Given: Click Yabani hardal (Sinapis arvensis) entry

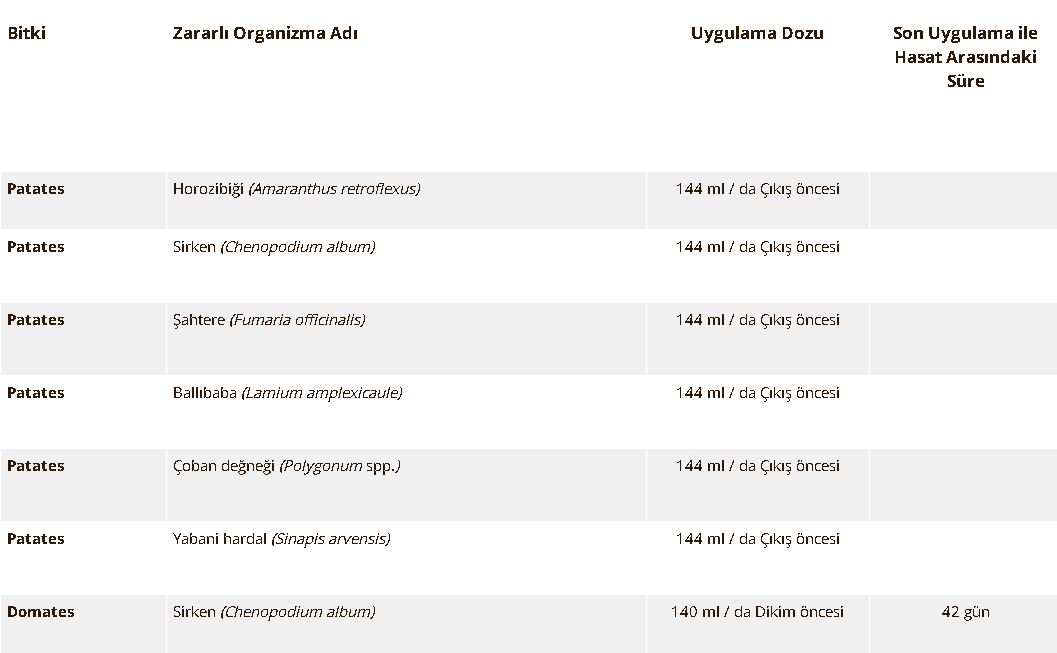Looking at the screenshot, I should (281, 539).
